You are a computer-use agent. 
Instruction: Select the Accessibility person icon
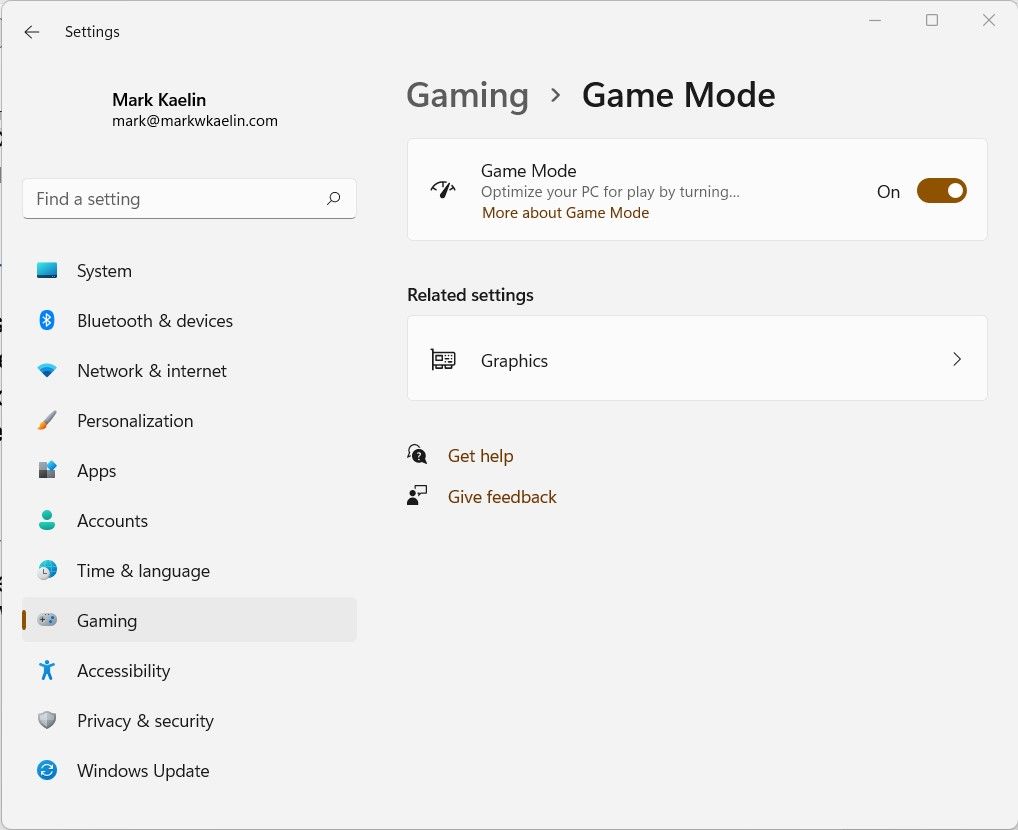coord(47,670)
